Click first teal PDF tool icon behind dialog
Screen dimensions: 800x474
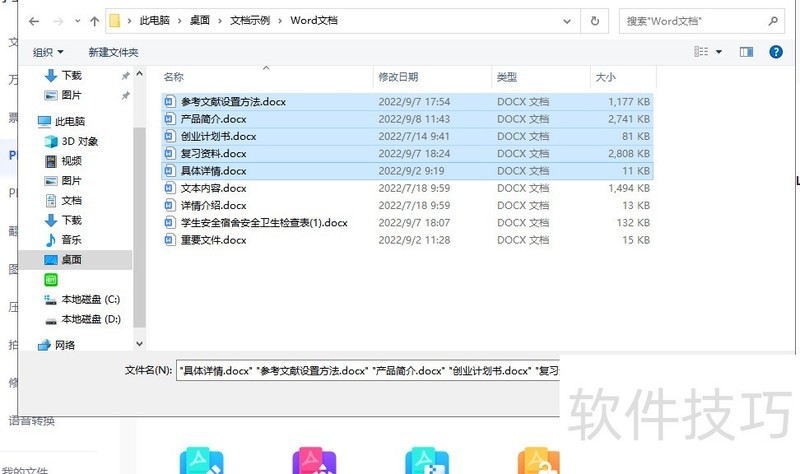tap(202, 461)
